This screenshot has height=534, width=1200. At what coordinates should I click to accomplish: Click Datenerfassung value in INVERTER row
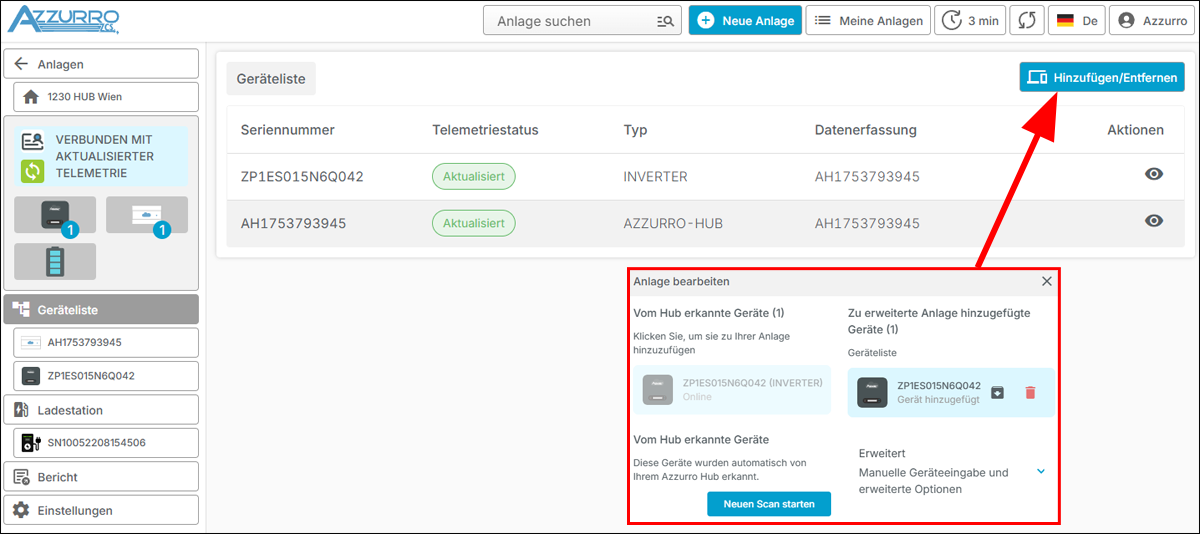[867, 176]
